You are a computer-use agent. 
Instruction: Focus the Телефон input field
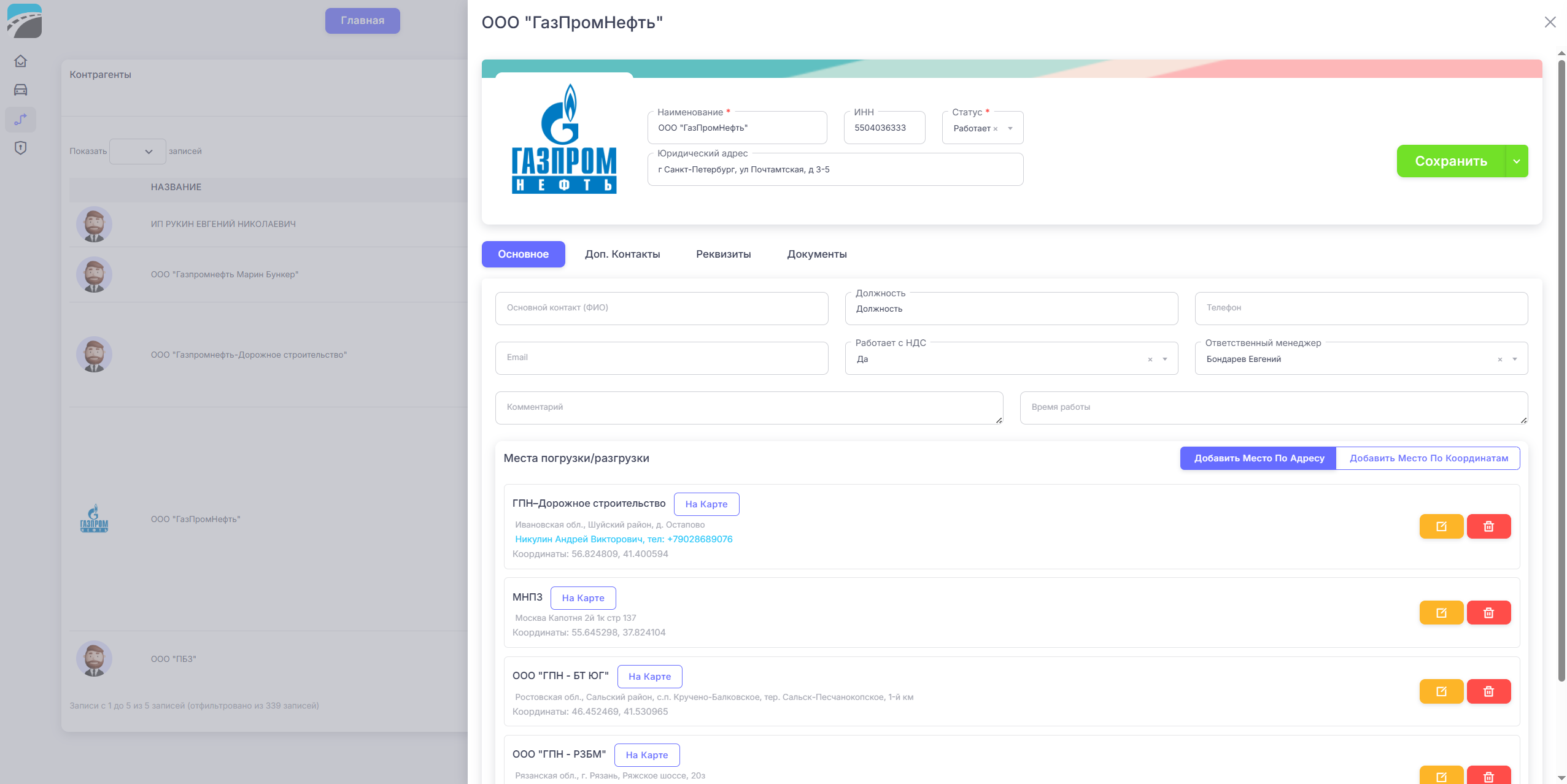(x=1361, y=308)
